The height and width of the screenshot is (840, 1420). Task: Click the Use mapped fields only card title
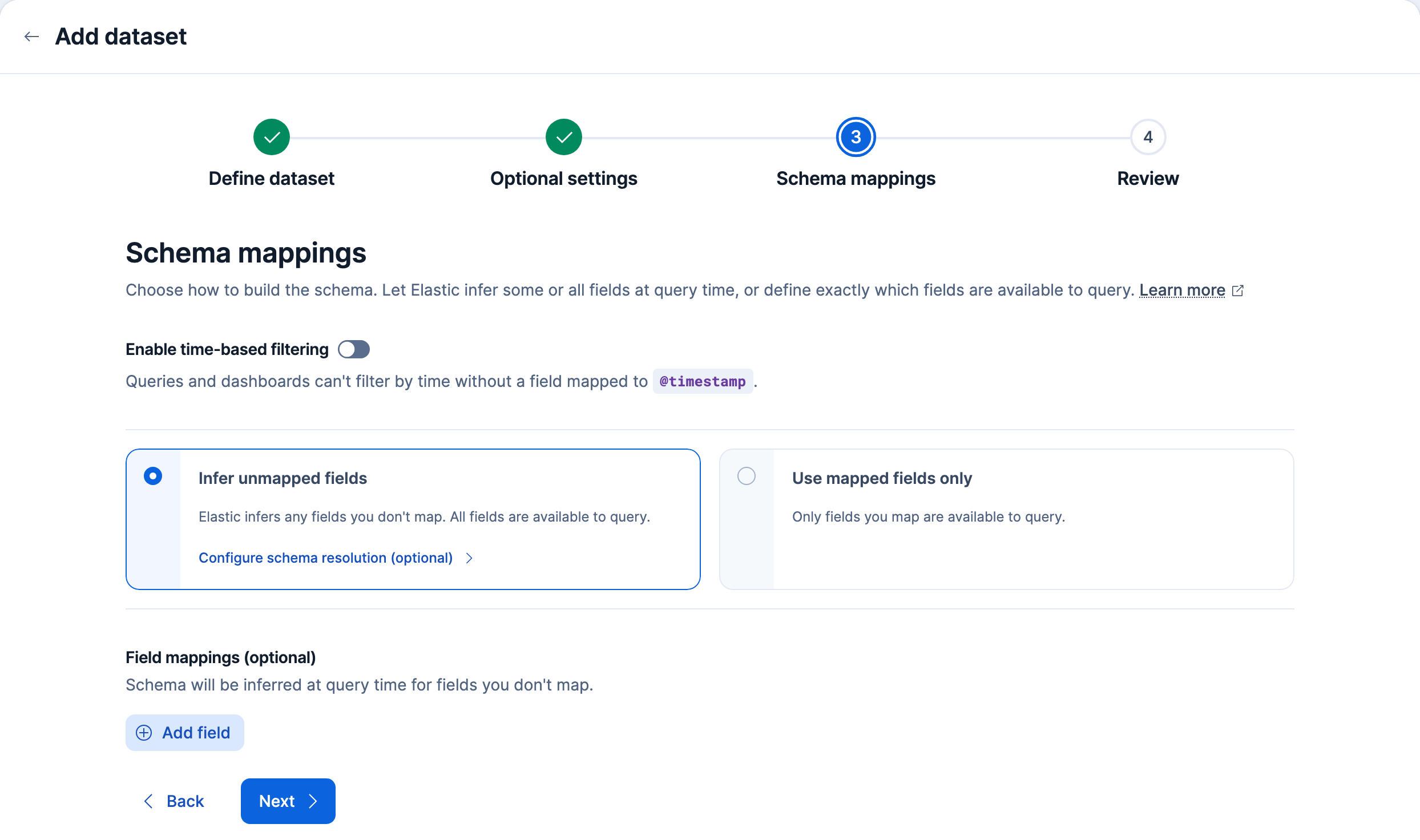pos(882,478)
